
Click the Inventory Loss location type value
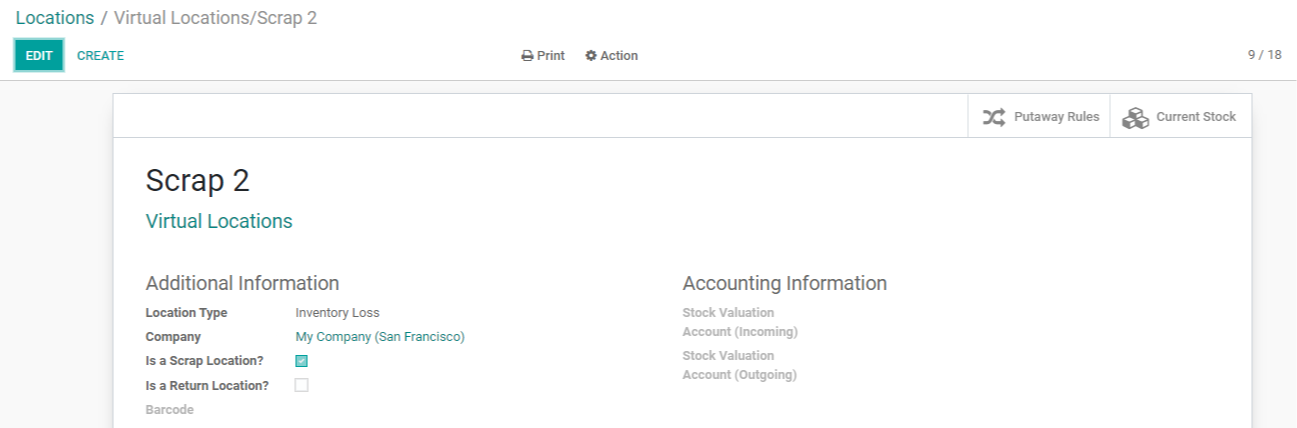pos(337,313)
